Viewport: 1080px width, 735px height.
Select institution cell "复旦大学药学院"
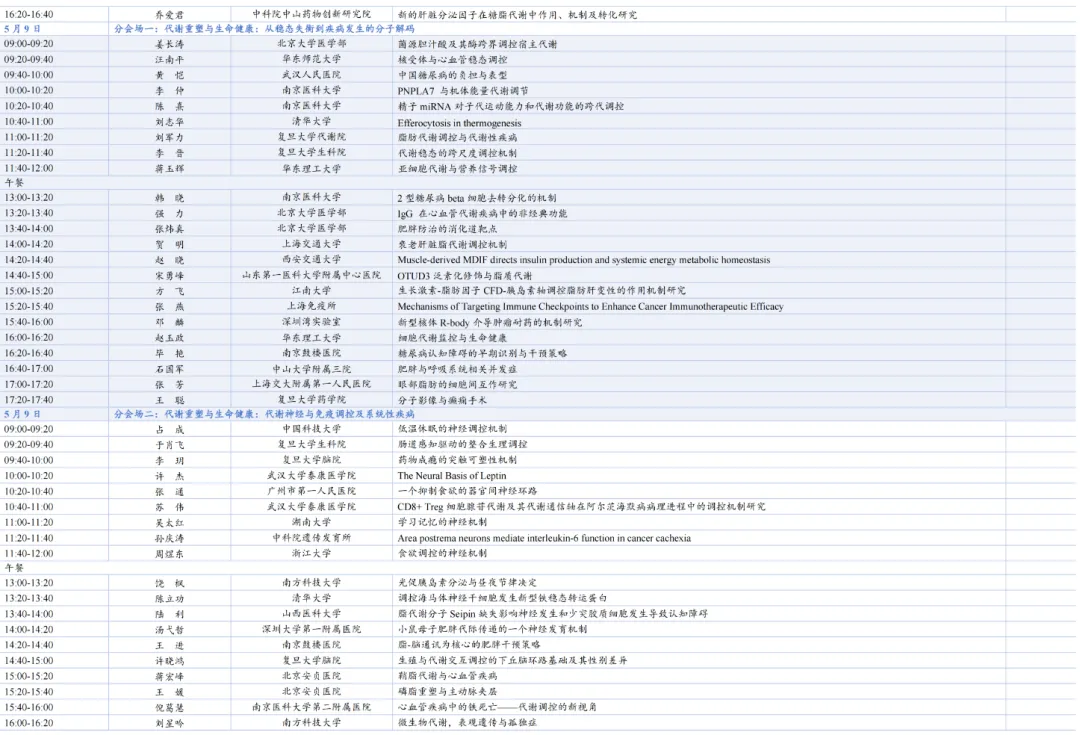click(311, 400)
